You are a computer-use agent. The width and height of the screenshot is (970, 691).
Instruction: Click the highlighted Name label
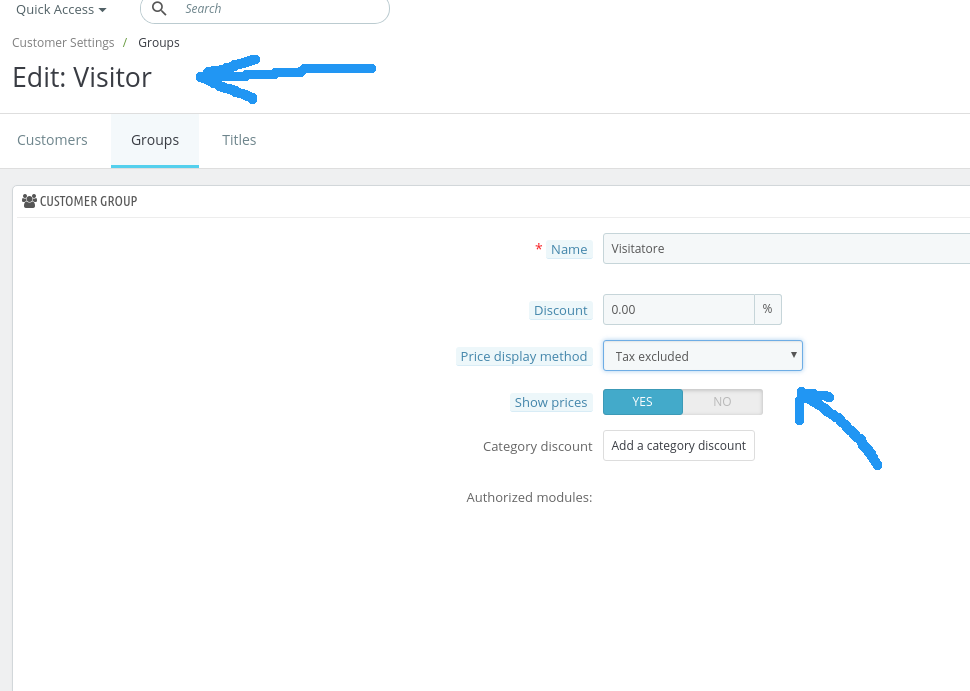[x=568, y=249]
